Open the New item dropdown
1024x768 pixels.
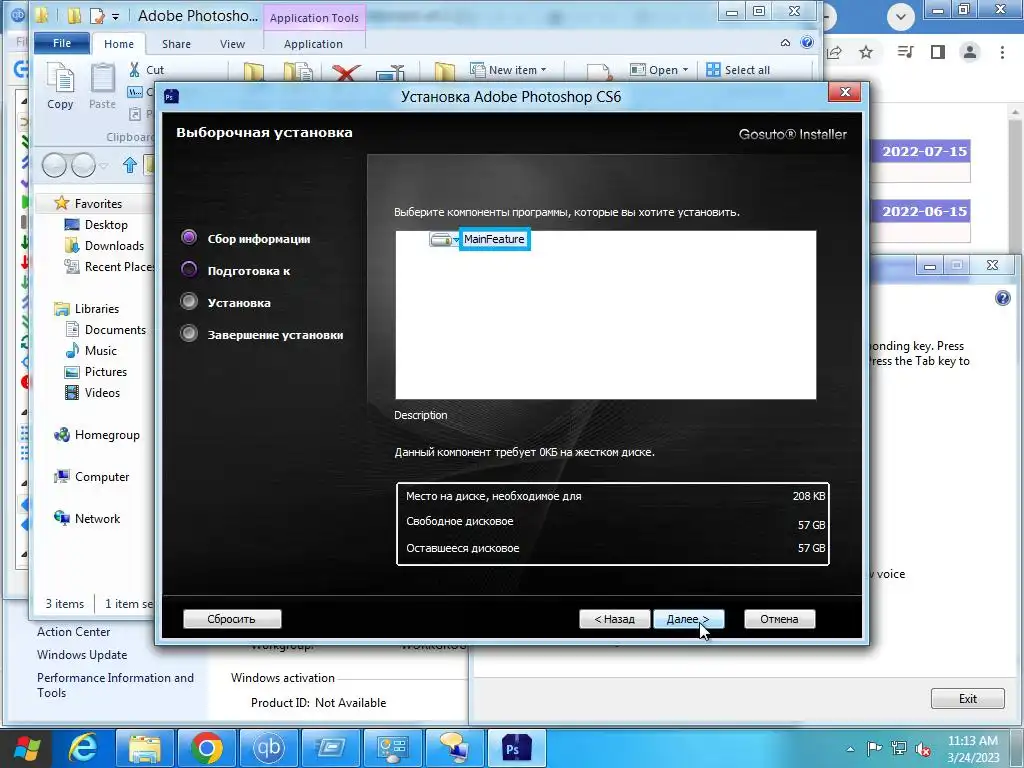509,70
